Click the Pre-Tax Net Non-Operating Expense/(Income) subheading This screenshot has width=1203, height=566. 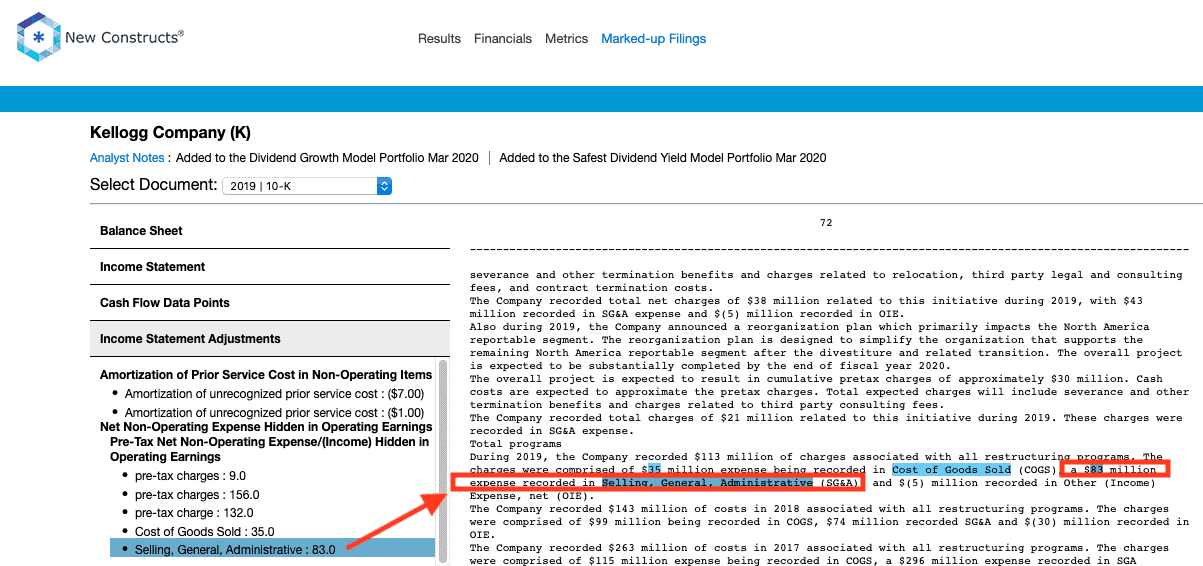269,449
